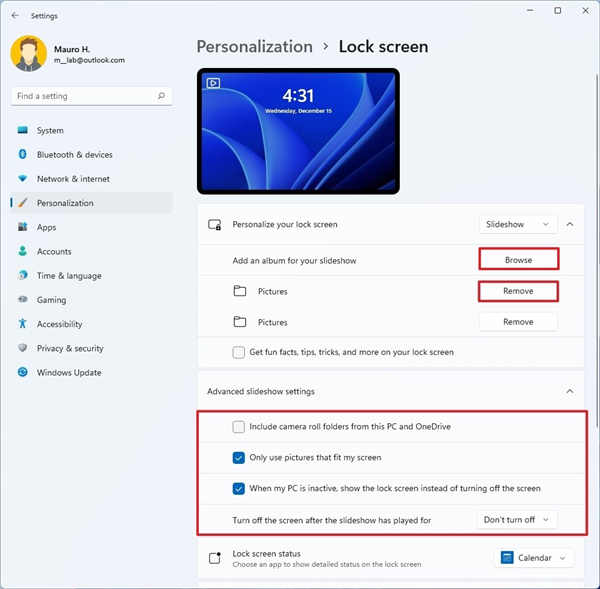This screenshot has width=600, height=589.
Task: Click the magnifier icon in the search box
Action: pyautogui.click(x=161, y=96)
